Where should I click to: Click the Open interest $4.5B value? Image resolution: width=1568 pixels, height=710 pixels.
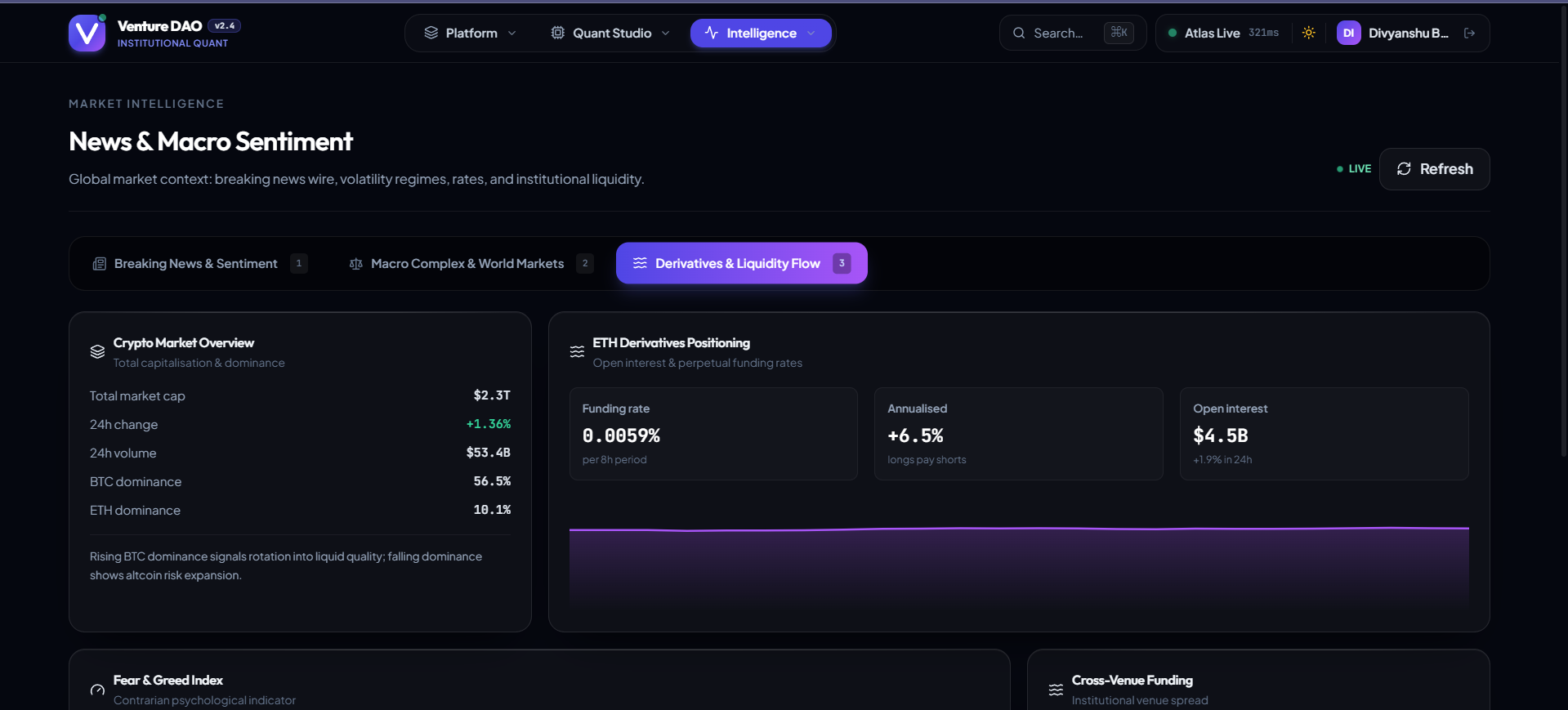tap(1221, 436)
